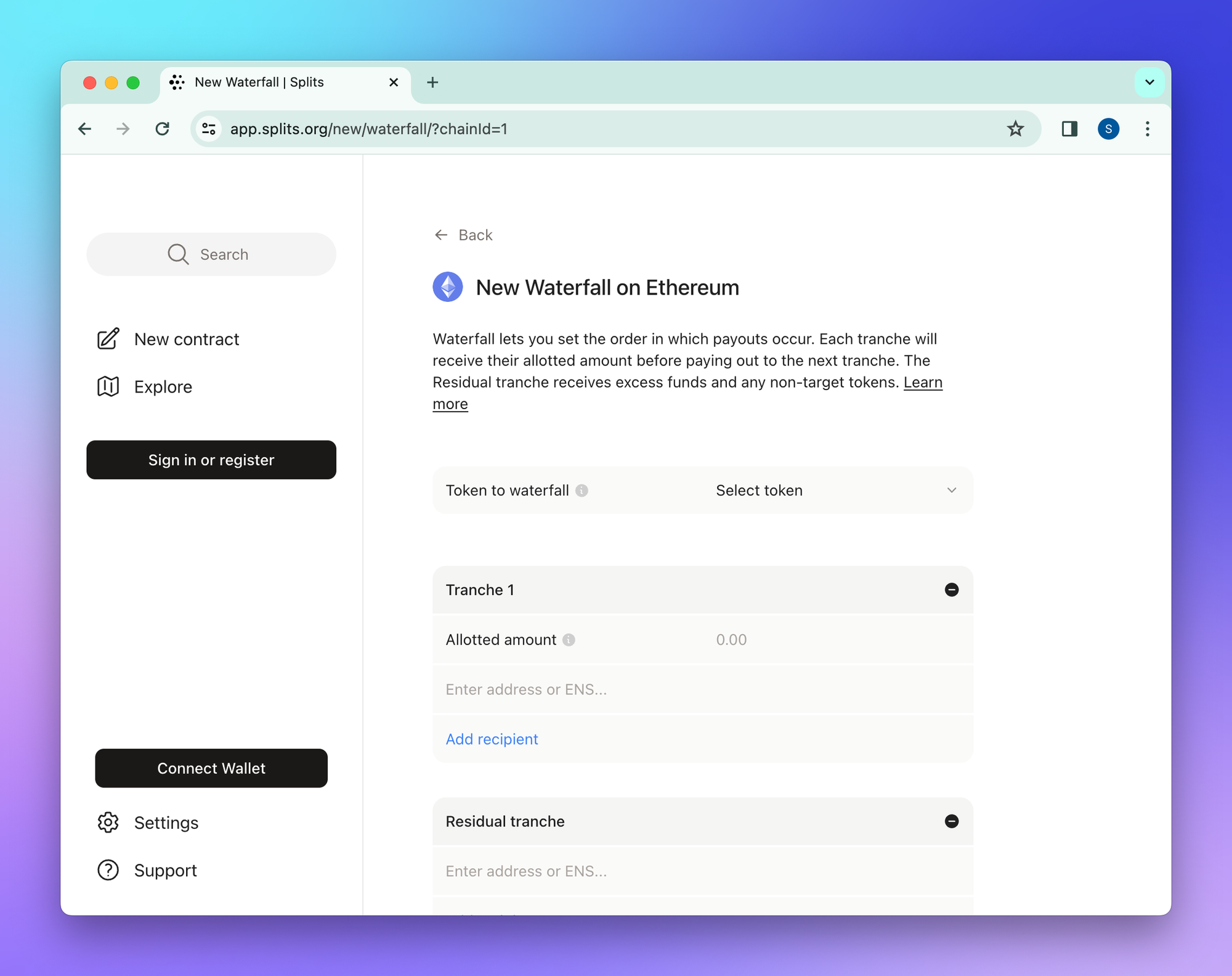
Task: Click Add recipient link in Tranche 1
Action: point(492,739)
